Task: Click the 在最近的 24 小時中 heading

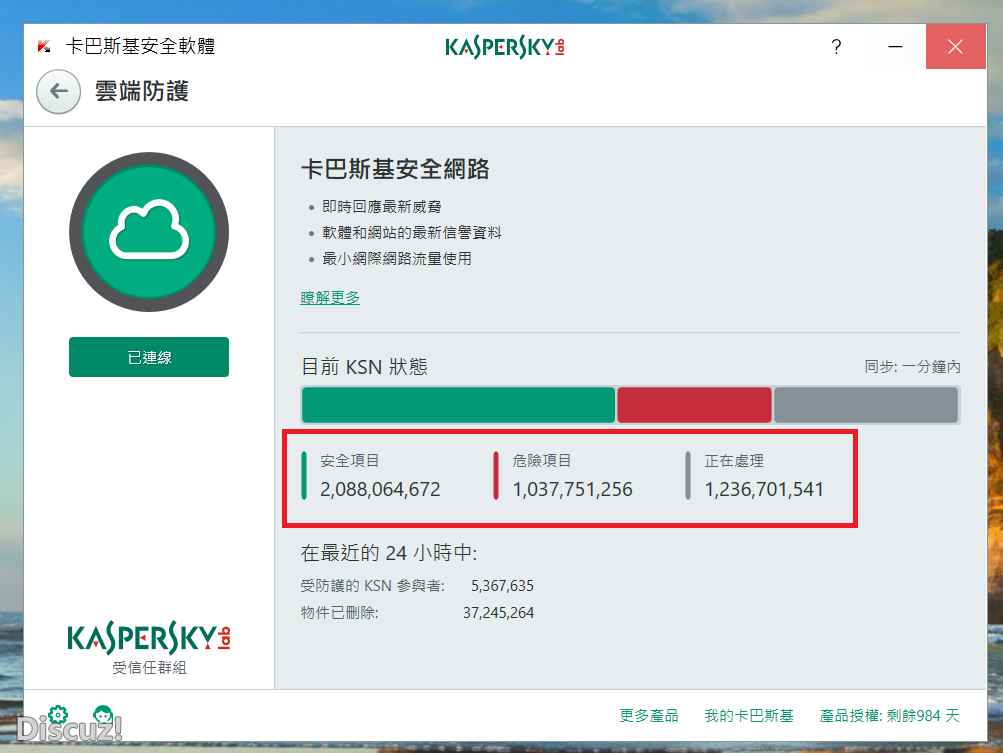Action: (x=389, y=552)
